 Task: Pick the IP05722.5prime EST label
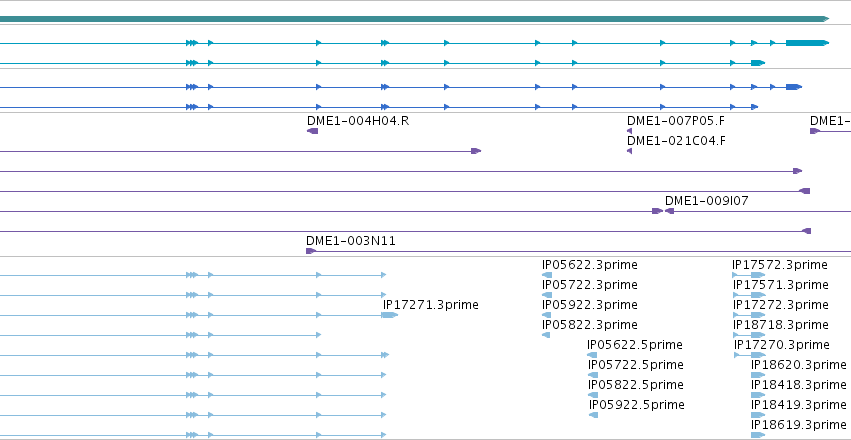pyautogui.click(x=636, y=365)
